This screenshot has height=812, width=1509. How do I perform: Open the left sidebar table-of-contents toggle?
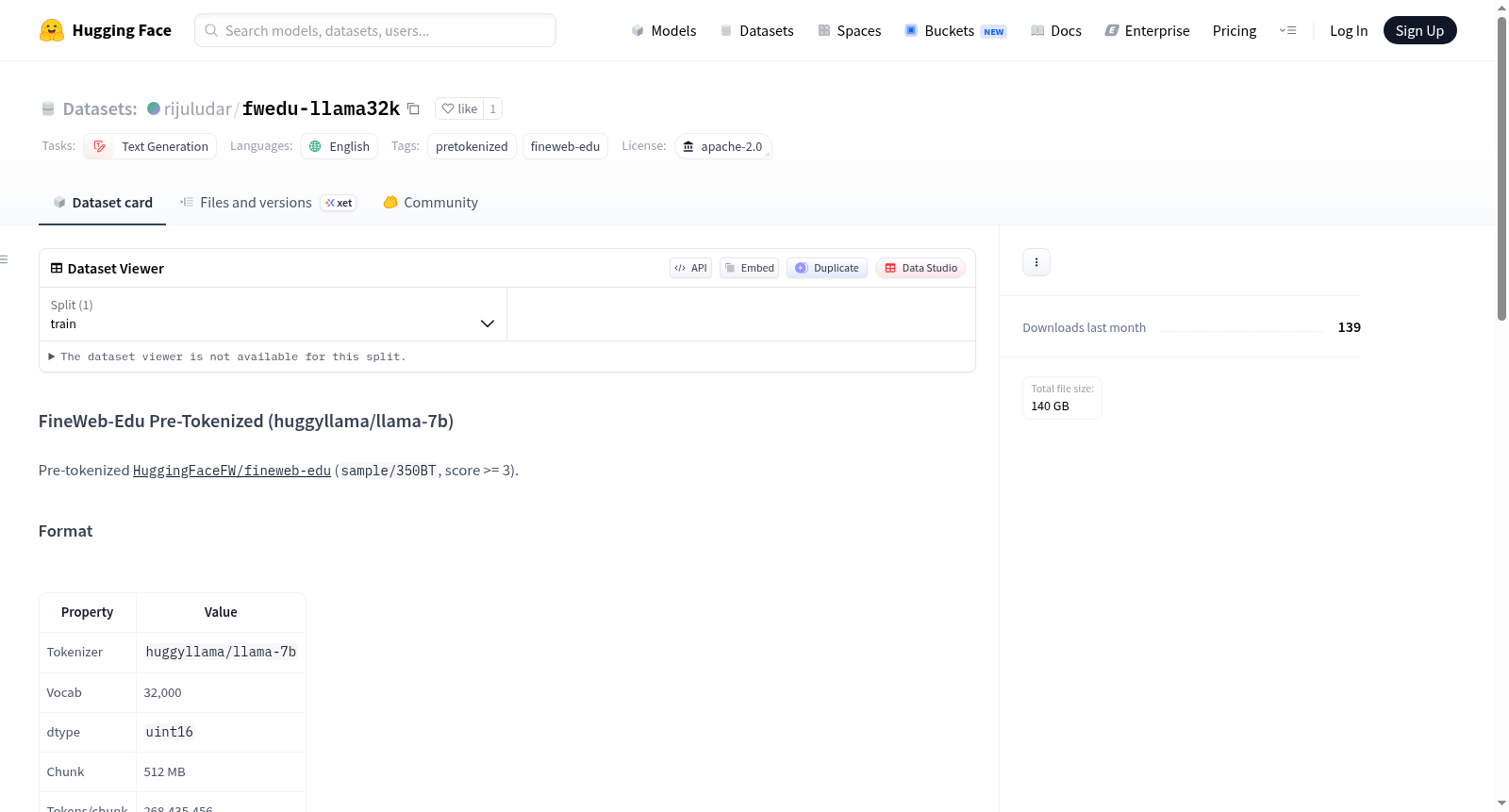(5, 259)
